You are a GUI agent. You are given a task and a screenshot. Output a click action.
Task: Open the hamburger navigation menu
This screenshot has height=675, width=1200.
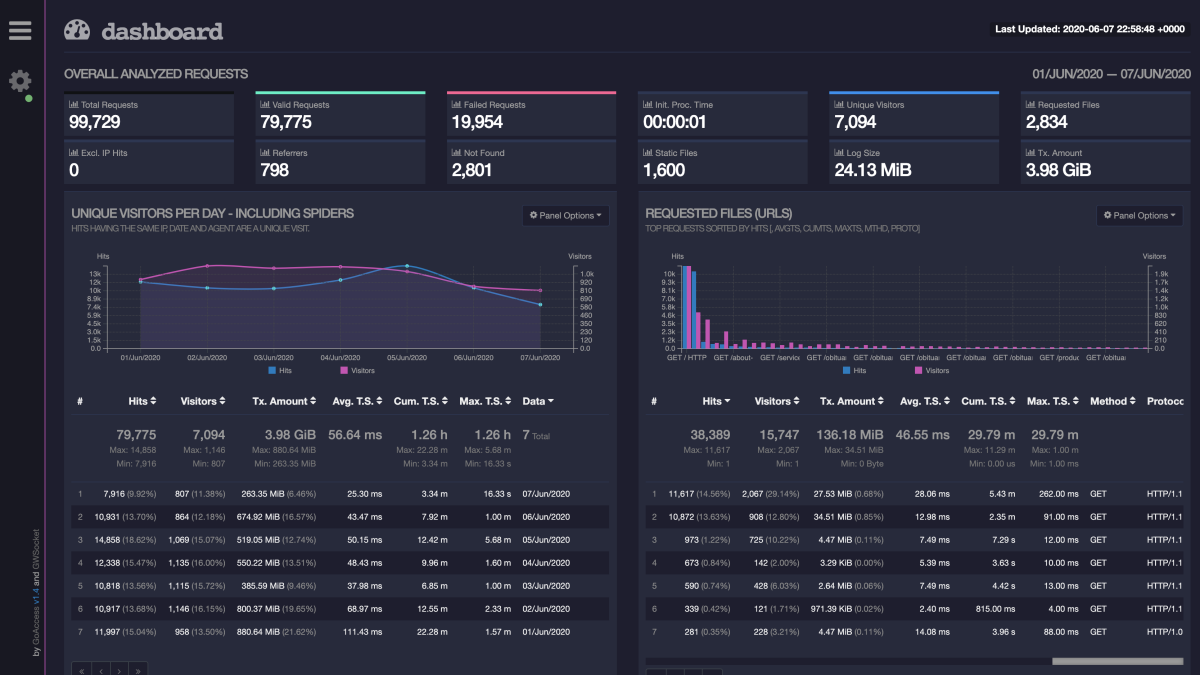[x=20, y=30]
